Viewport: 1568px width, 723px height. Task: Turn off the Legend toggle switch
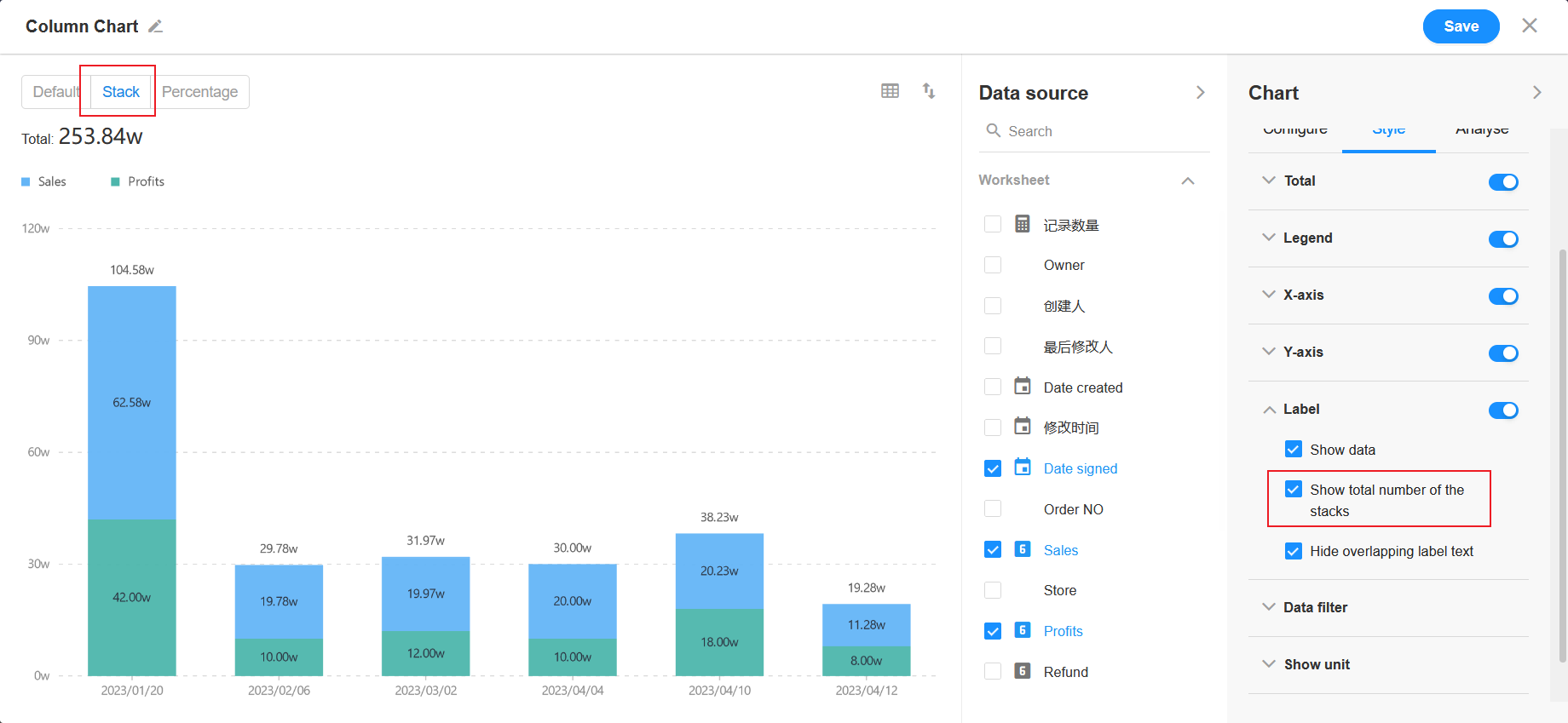(1502, 238)
